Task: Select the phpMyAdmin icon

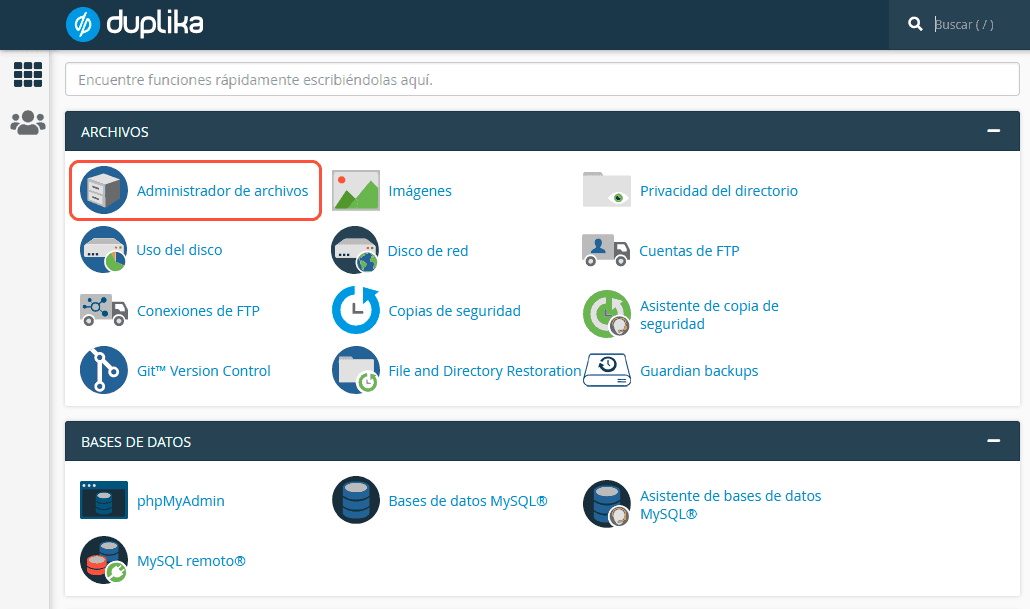Action: click(x=103, y=500)
